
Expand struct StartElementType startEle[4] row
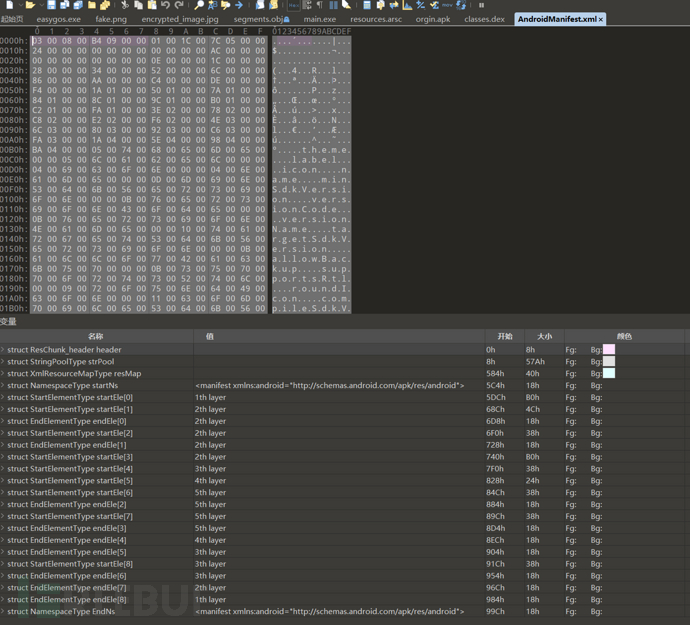3,469
